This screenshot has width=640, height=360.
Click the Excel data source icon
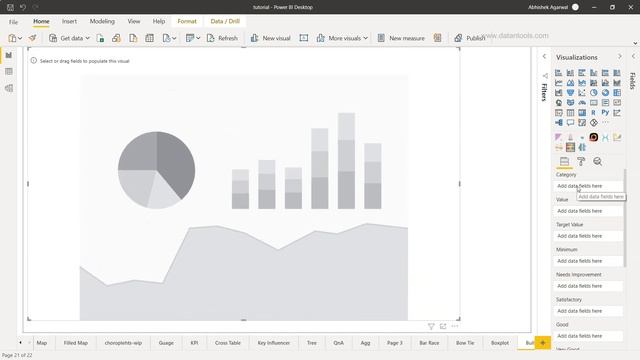100,38
